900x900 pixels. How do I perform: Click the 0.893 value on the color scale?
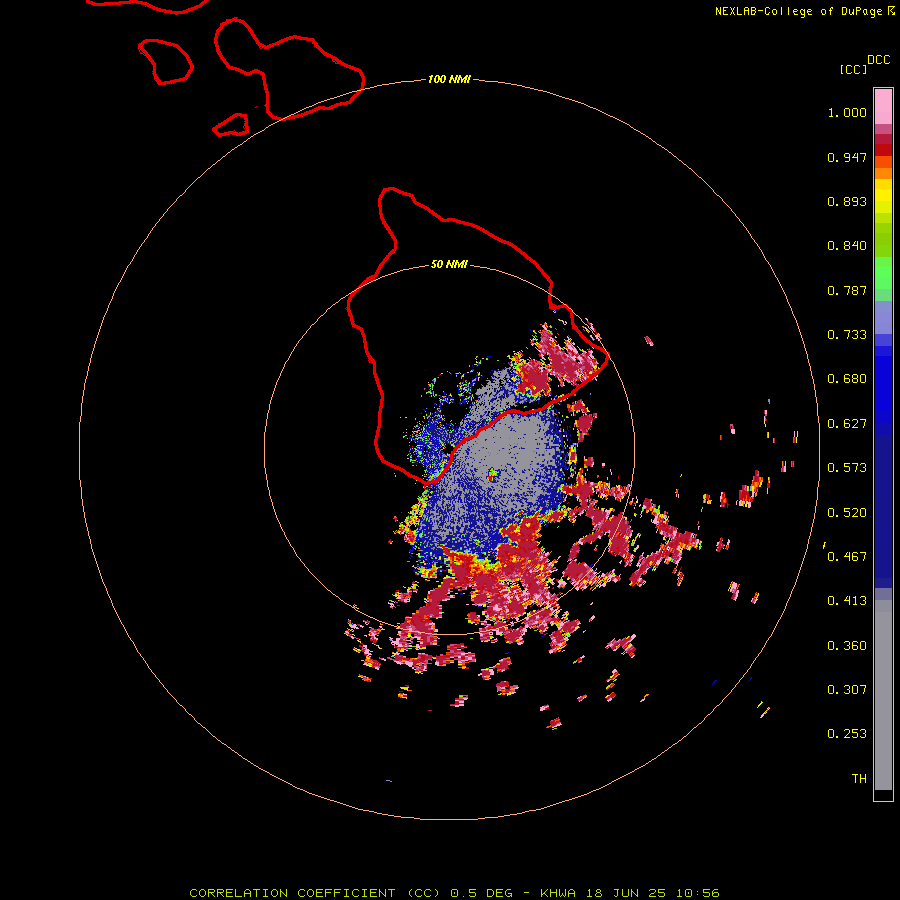847,201
